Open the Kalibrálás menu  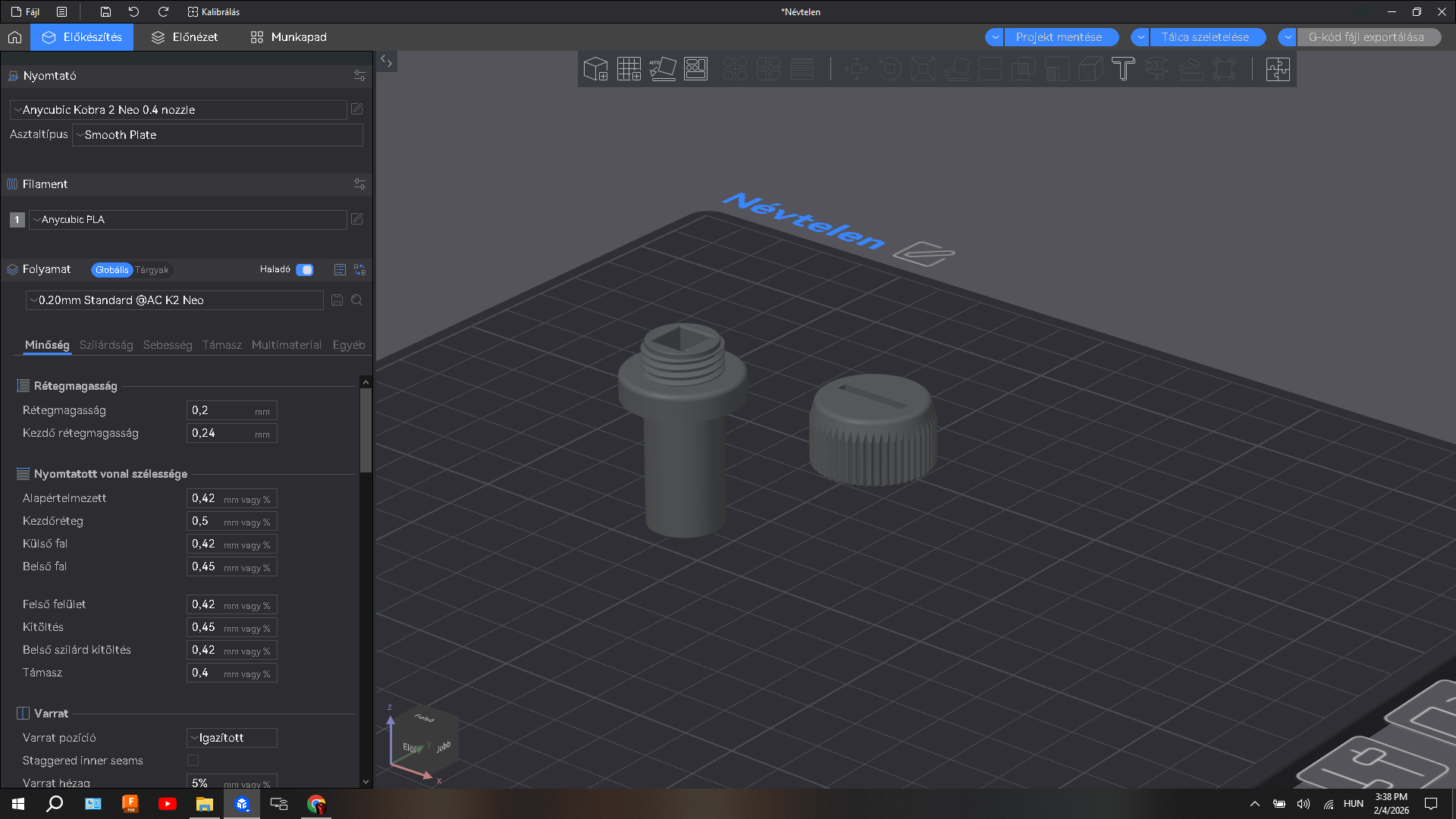[213, 11]
